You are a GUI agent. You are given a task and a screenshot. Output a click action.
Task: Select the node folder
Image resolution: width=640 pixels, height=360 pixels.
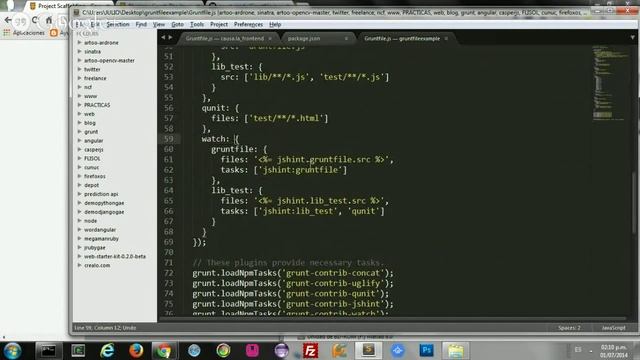pyautogui.click(x=90, y=221)
